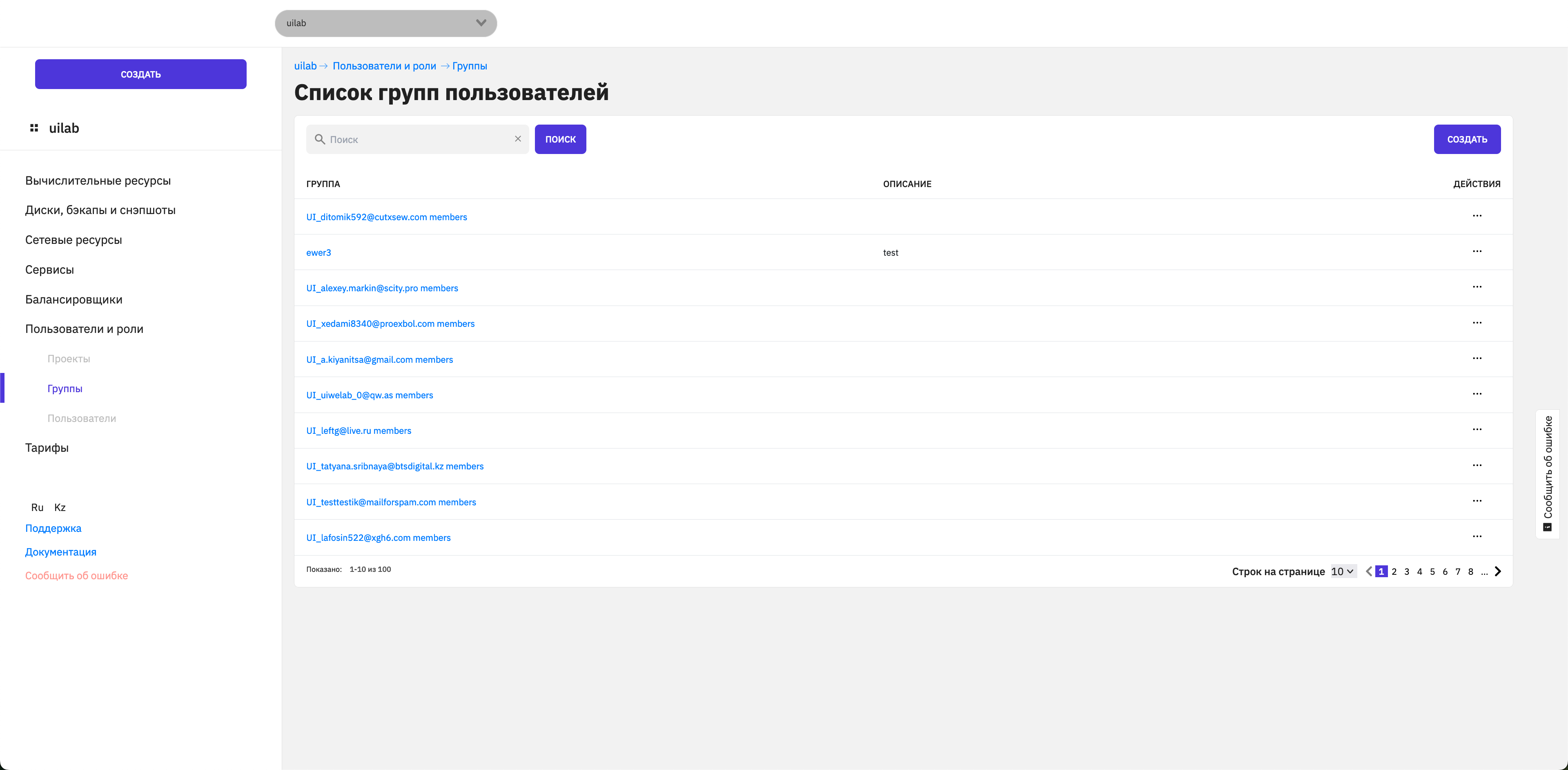
Task: Select Проекты submenu item
Action: [69, 359]
